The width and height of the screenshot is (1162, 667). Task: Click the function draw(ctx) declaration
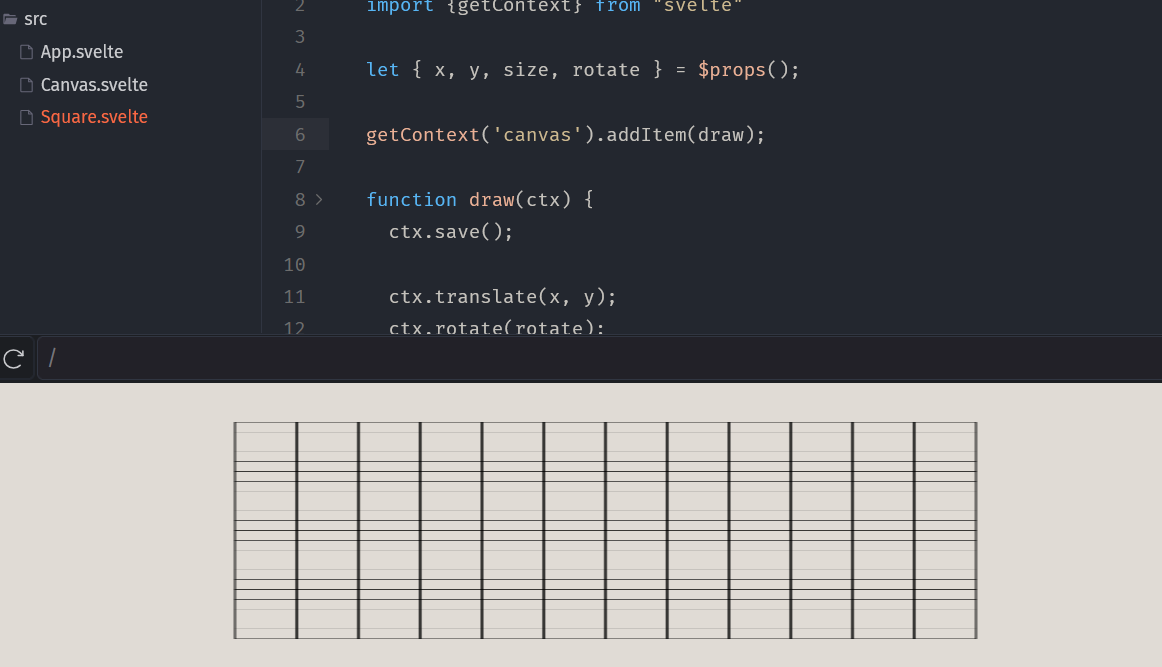pyautogui.click(x=479, y=200)
